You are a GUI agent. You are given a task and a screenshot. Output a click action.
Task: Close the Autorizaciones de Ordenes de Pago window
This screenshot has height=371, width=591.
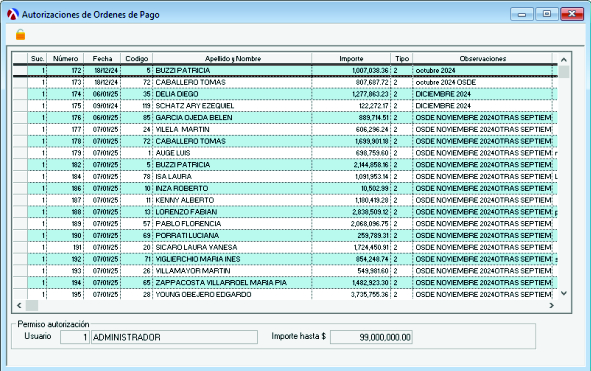(572, 14)
